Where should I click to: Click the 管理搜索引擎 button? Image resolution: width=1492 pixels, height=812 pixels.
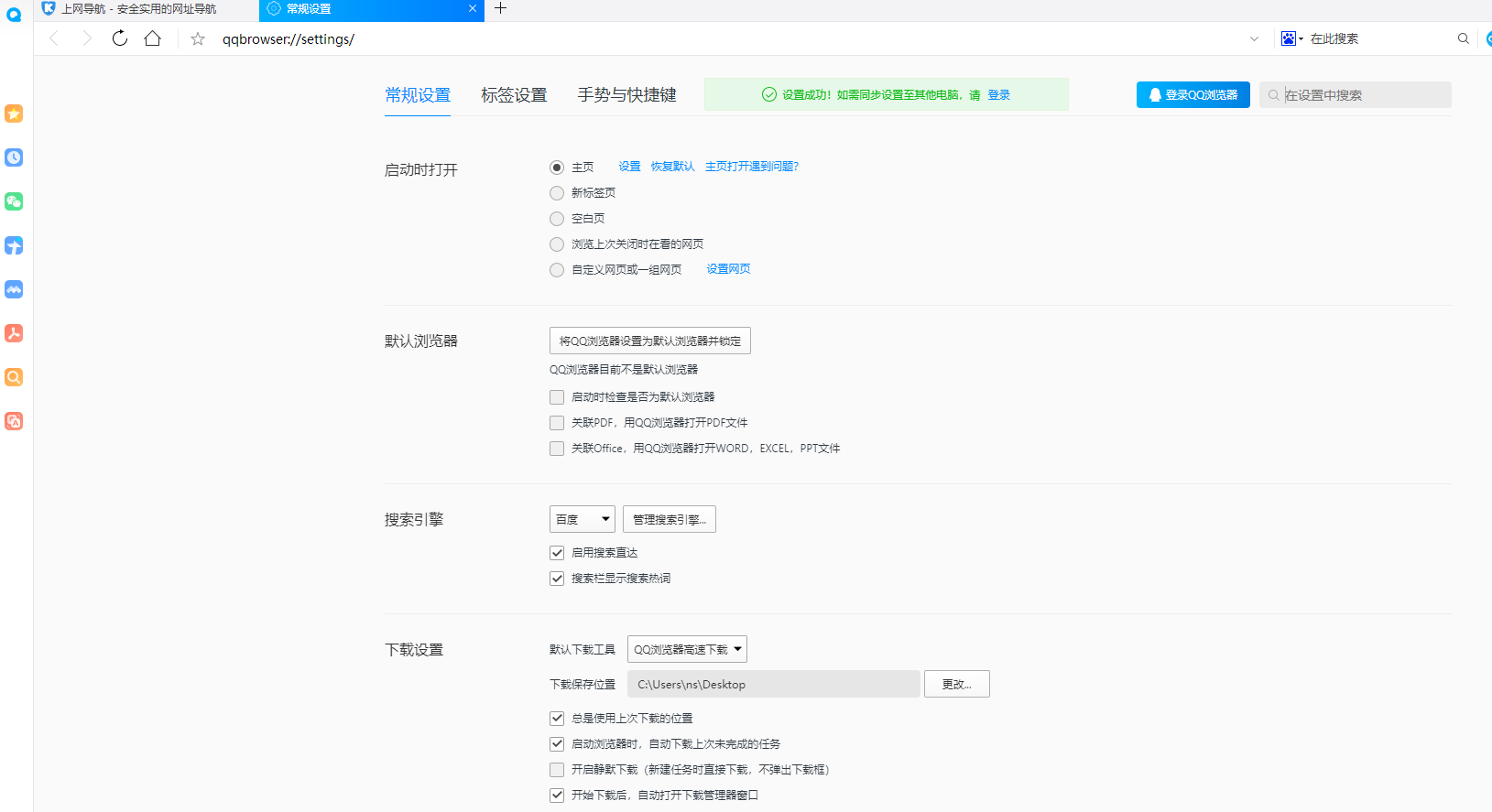[x=670, y=519]
